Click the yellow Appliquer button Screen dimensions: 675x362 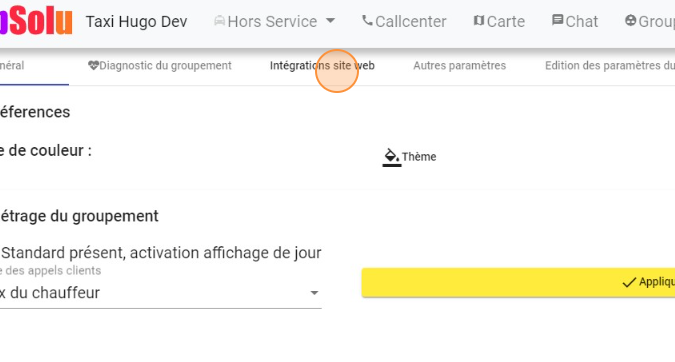tap(518, 282)
